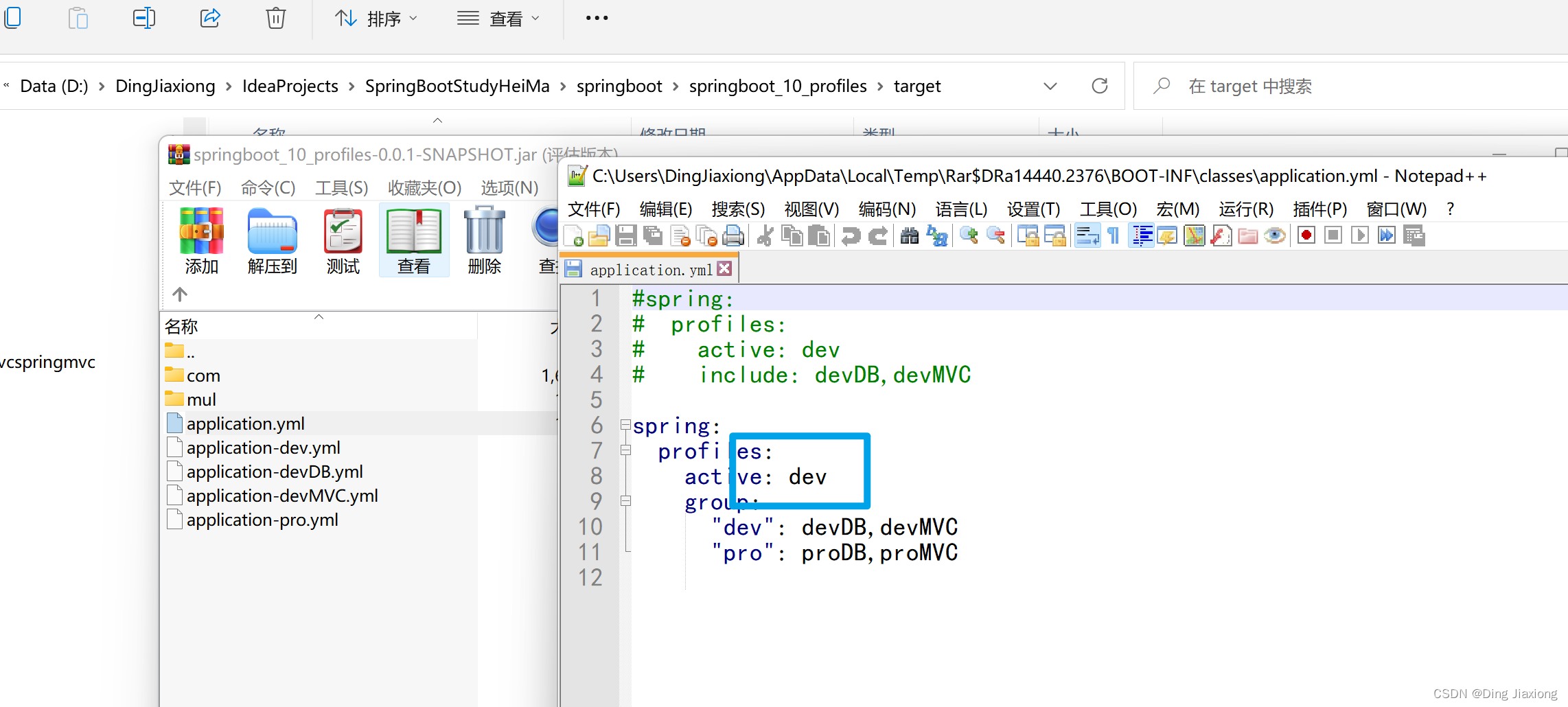This screenshot has height=707, width=1568.
Task: Print the document from Notepad++ toolbar
Action: point(733,236)
